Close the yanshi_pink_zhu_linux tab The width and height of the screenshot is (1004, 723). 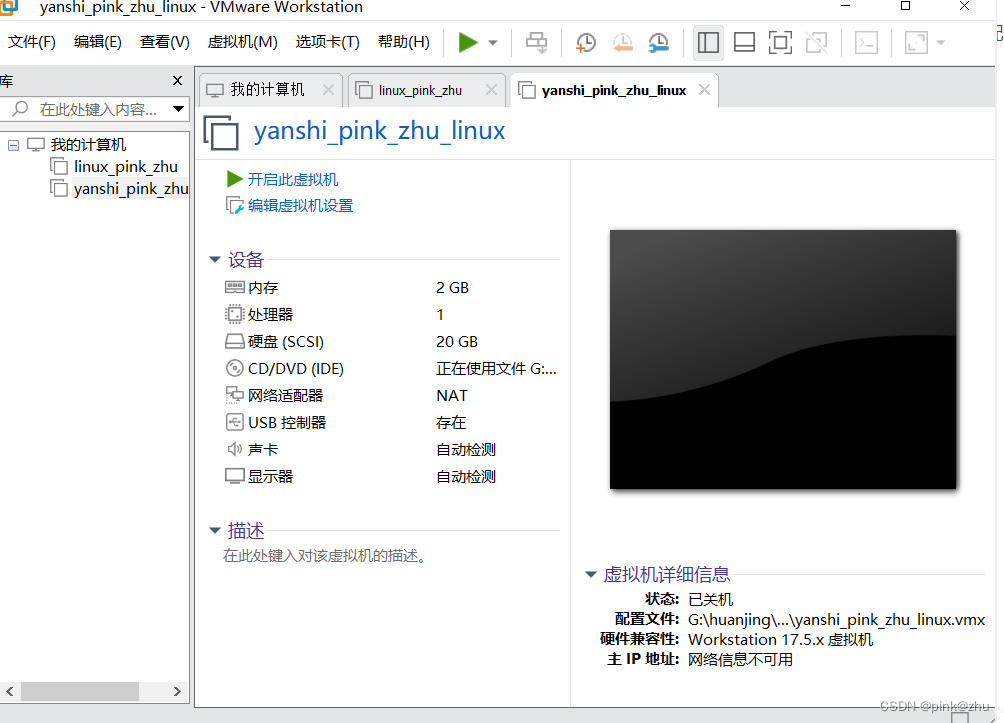tap(704, 90)
